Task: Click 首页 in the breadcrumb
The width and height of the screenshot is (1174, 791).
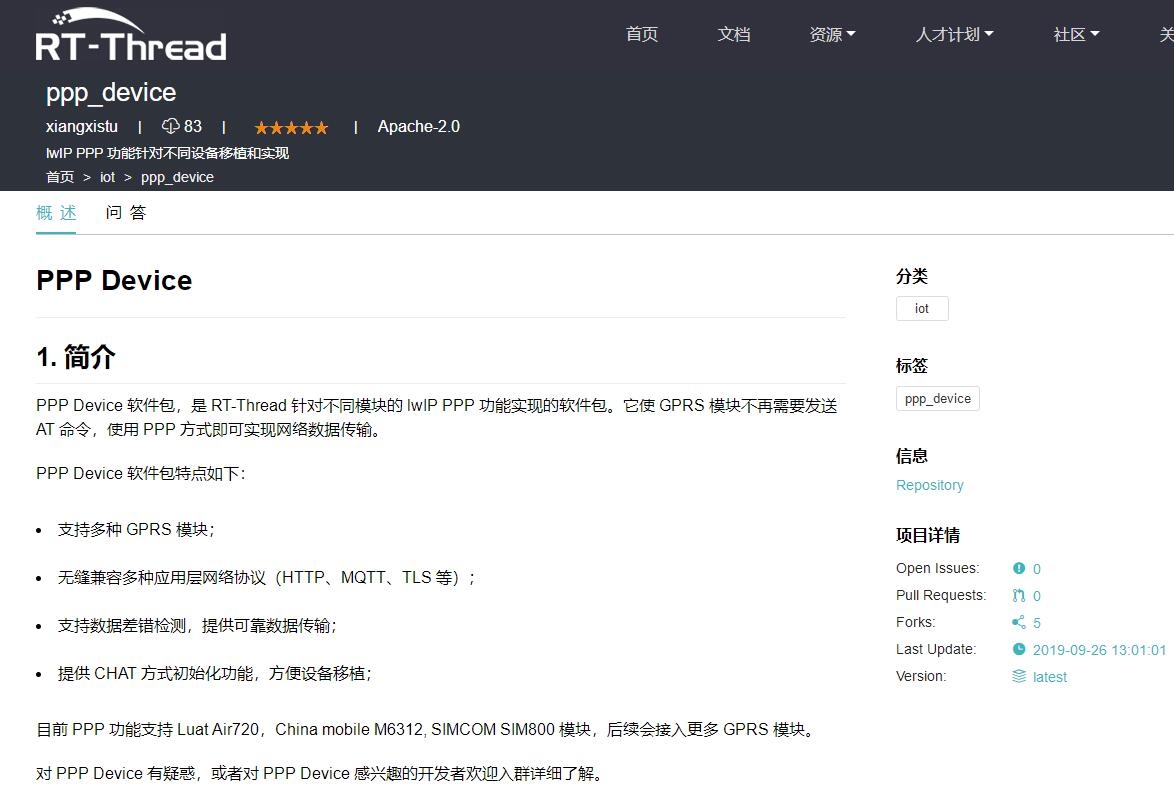Action: coord(60,178)
